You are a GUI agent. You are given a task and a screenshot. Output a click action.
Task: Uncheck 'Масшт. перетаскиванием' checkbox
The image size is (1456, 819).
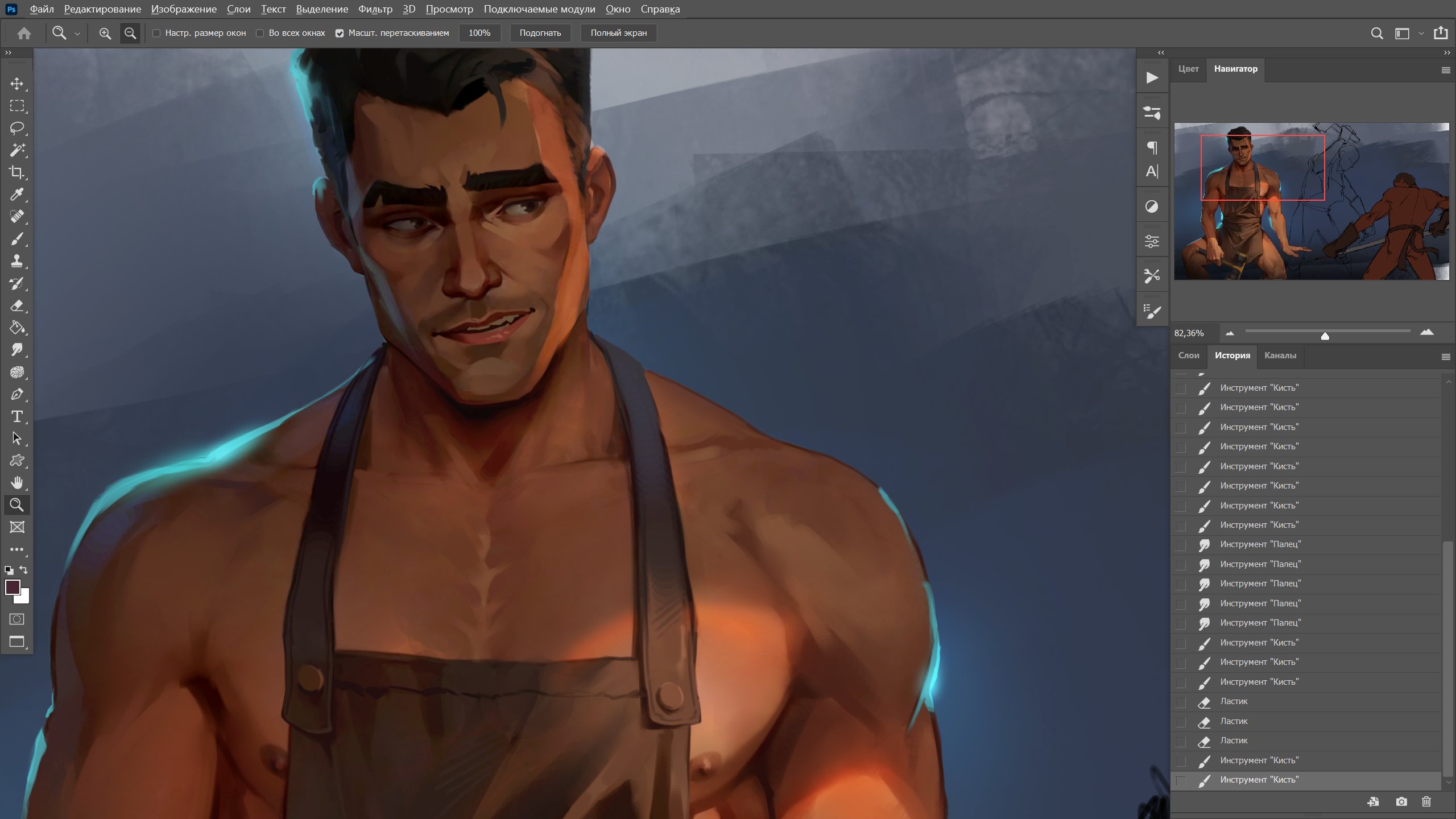pyautogui.click(x=340, y=34)
